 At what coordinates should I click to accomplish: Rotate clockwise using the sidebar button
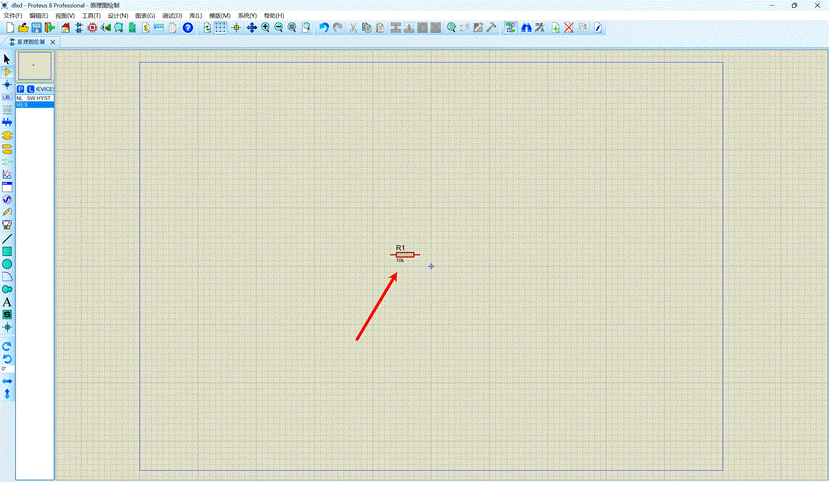7,347
